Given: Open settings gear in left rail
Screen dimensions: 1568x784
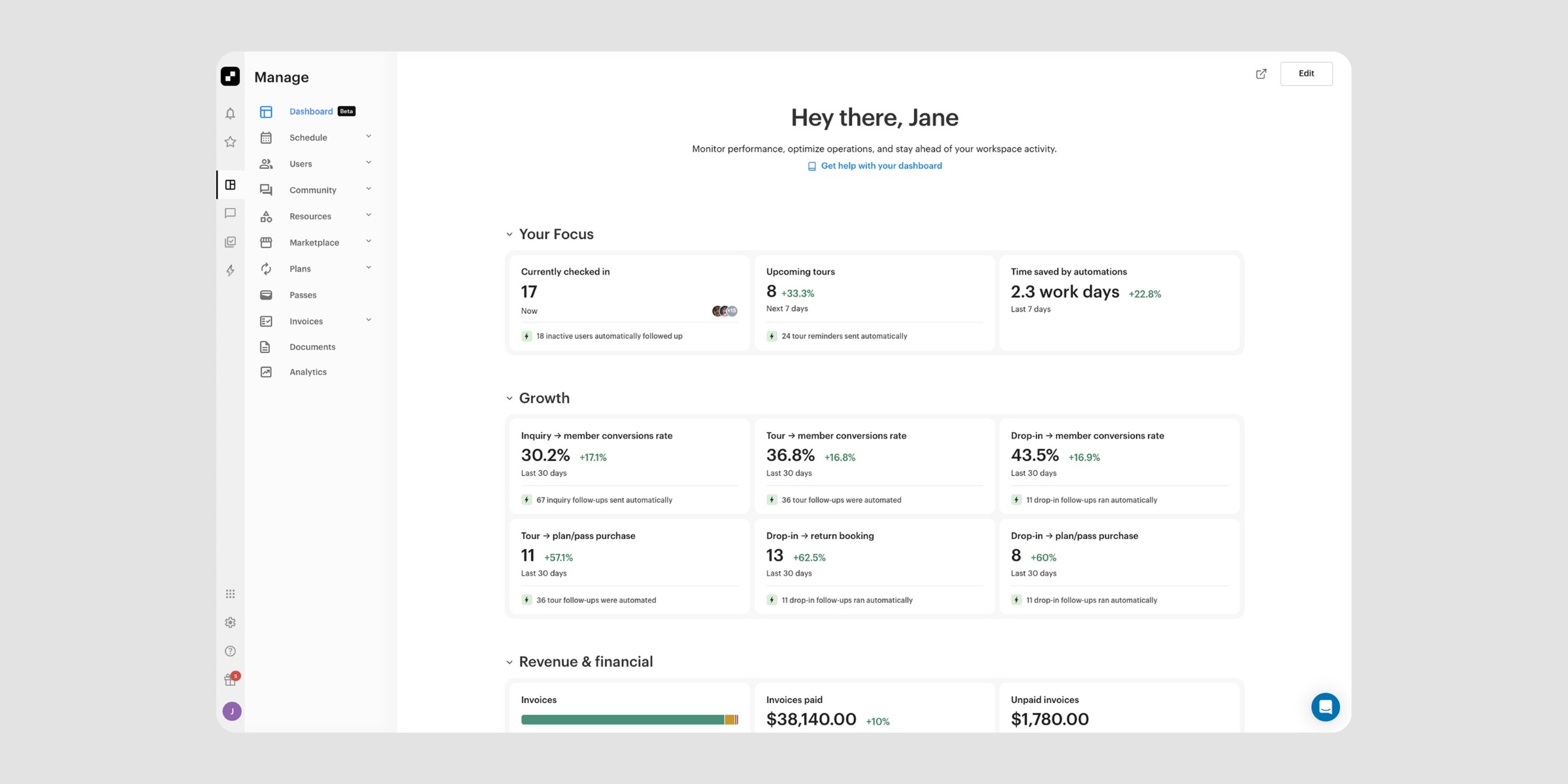Looking at the screenshot, I should coord(230,623).
